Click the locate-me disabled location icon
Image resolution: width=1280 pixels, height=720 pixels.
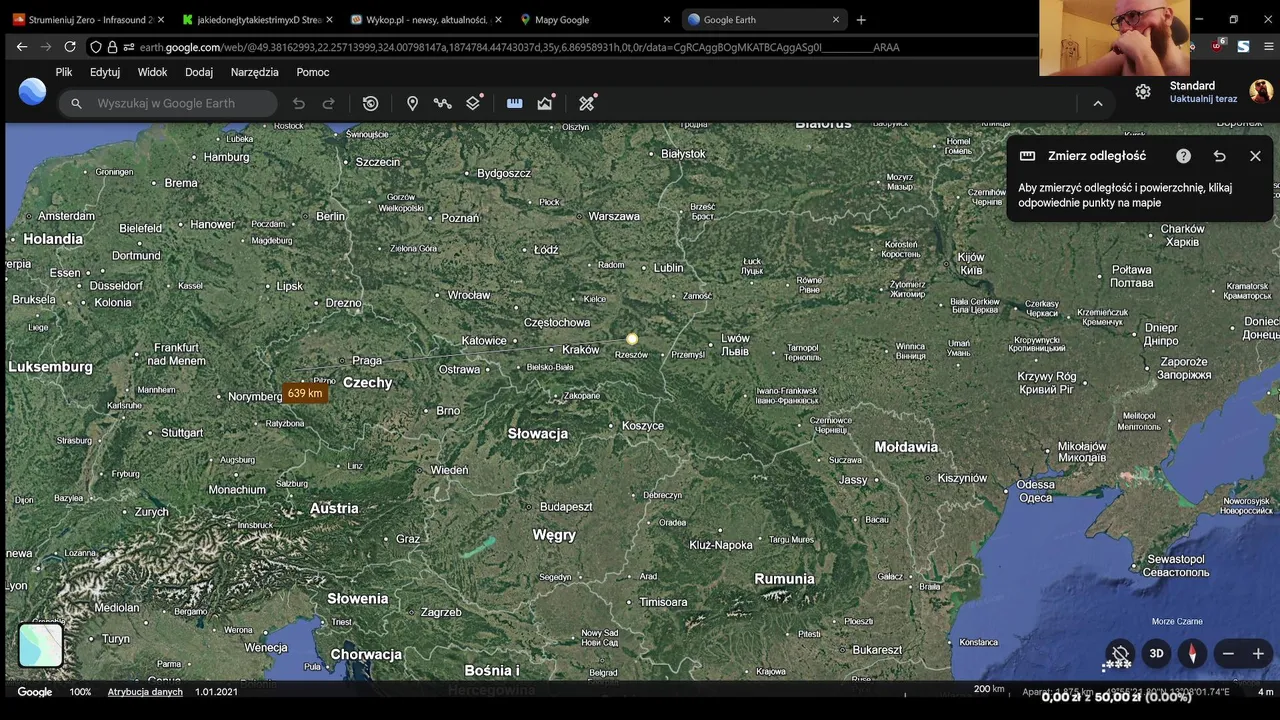coord(1120,654)
